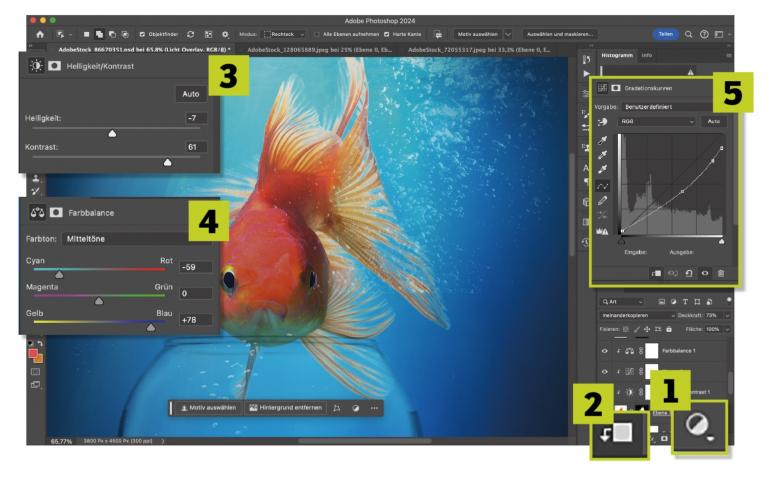This screenshot has height=487, width=770.
Task: Filter layers by type (T) icon
Action: pyautogui.click(x=685, y=301)
